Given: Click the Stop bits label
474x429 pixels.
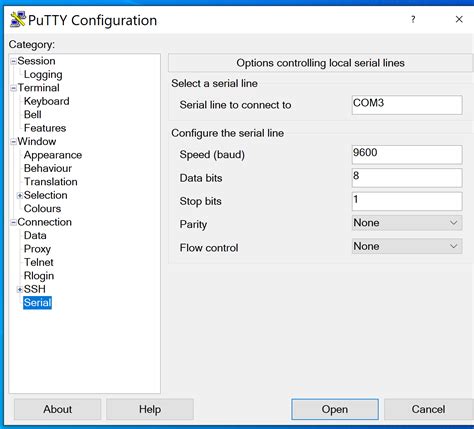Looking at the screenshot, I should [x=201, y=201].
